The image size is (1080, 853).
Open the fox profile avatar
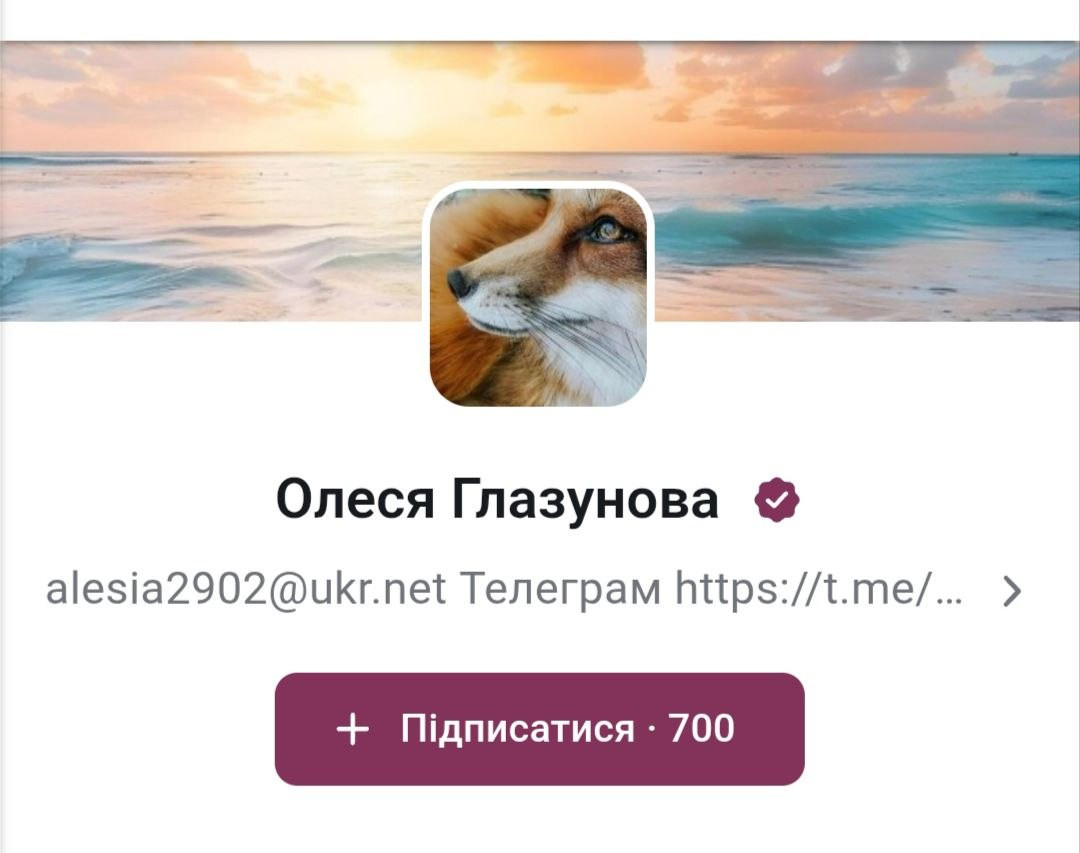538,296
